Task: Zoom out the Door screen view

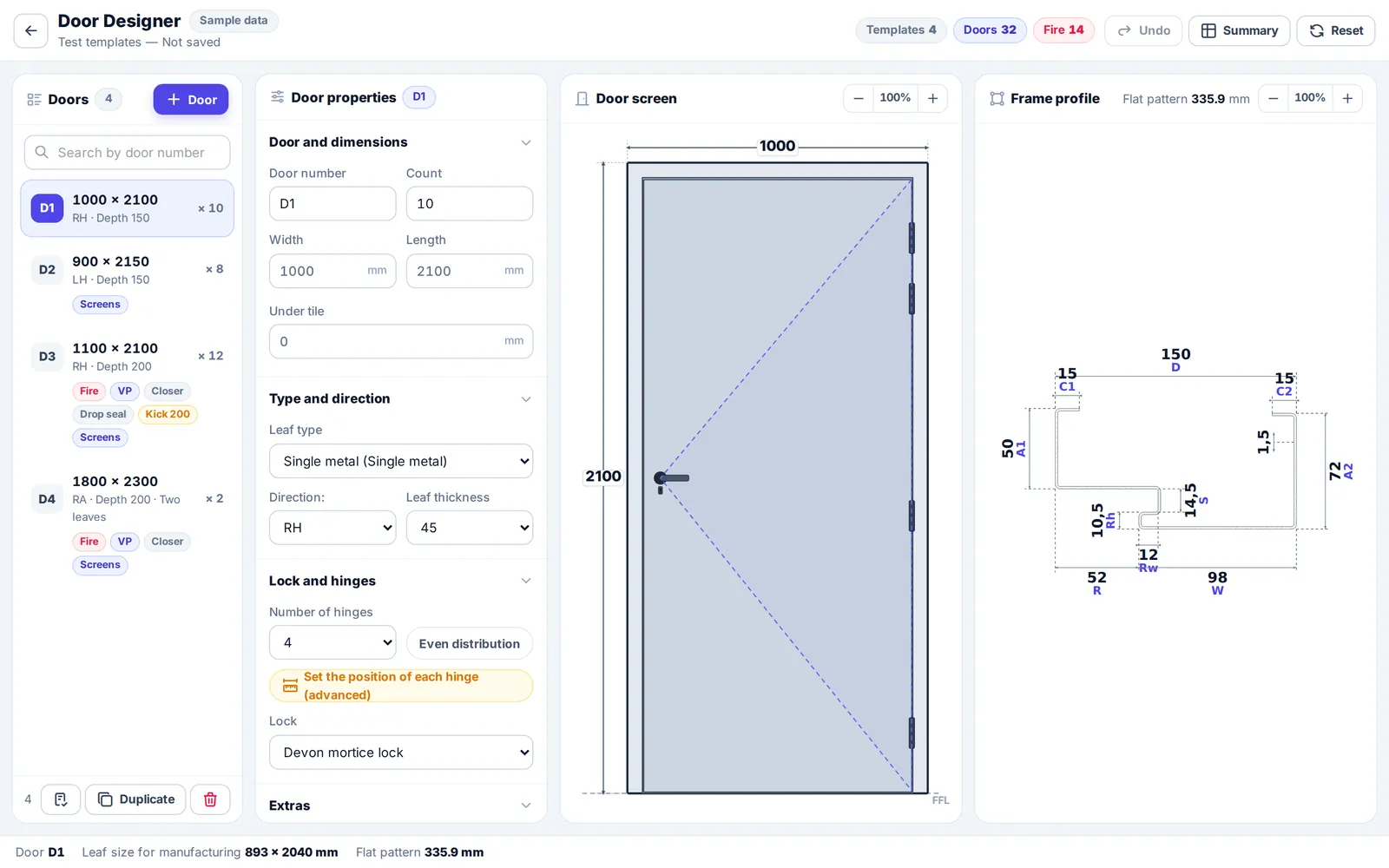Action: coord(859,99)
